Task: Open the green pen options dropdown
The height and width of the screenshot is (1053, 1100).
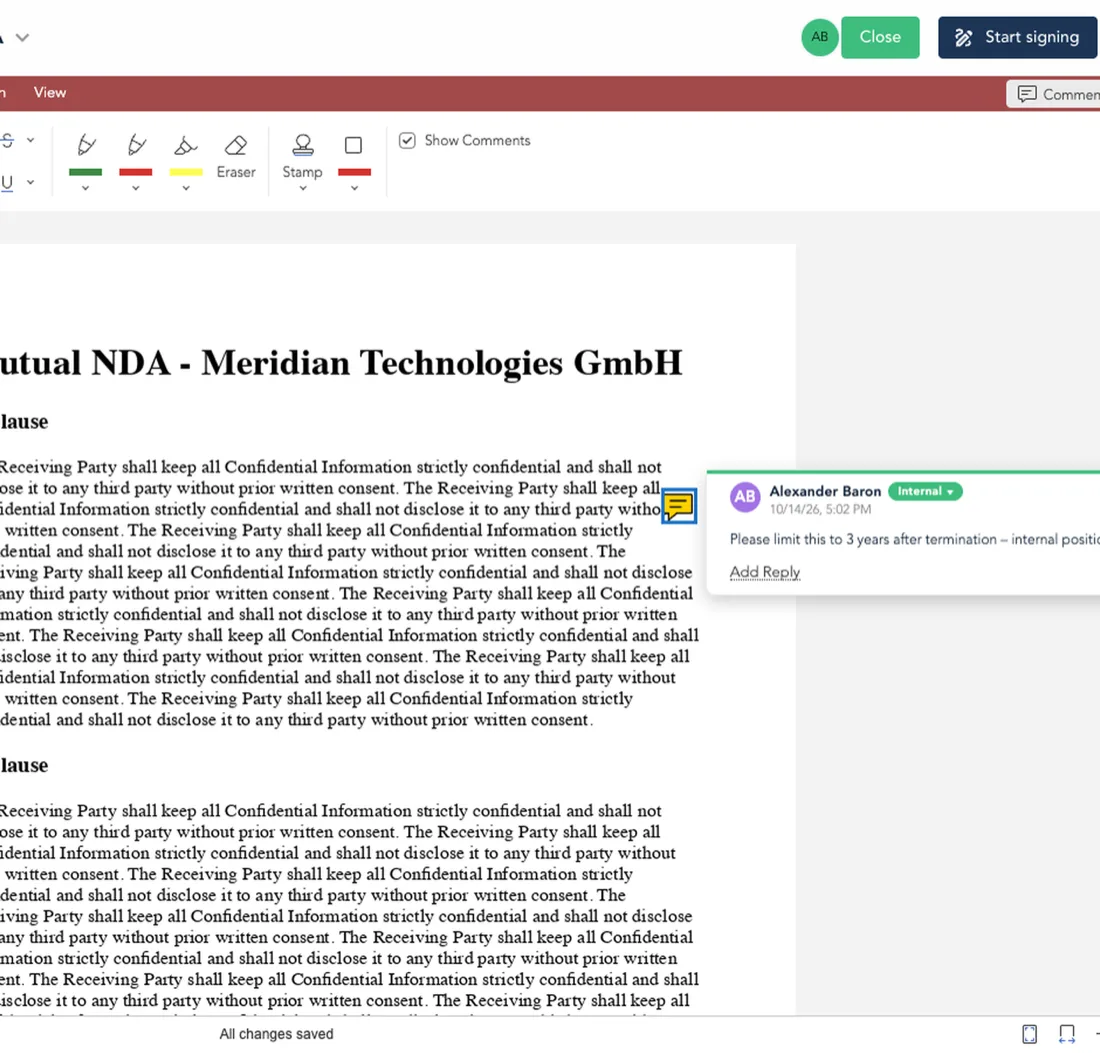Action: 86,188
